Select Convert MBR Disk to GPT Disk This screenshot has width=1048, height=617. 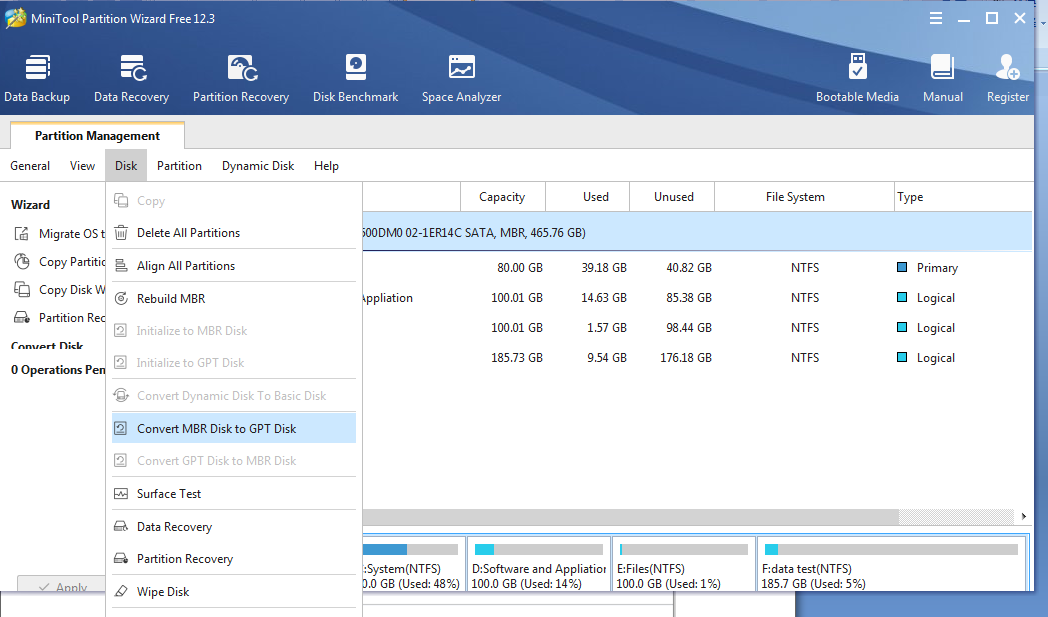[x=234, y=428]
